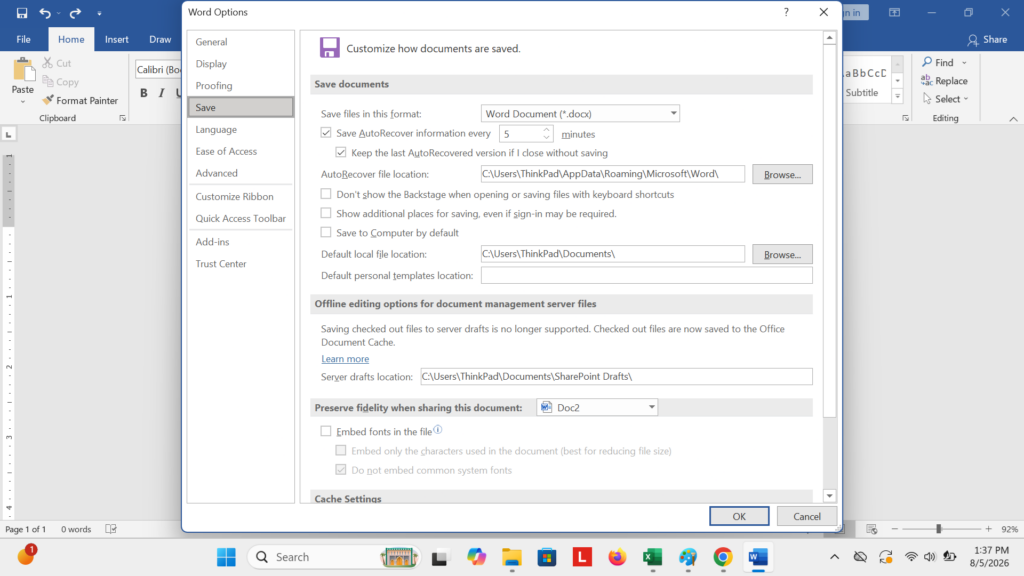
Task: Enable Embed fonts in the file
Action: click(326, 431)
